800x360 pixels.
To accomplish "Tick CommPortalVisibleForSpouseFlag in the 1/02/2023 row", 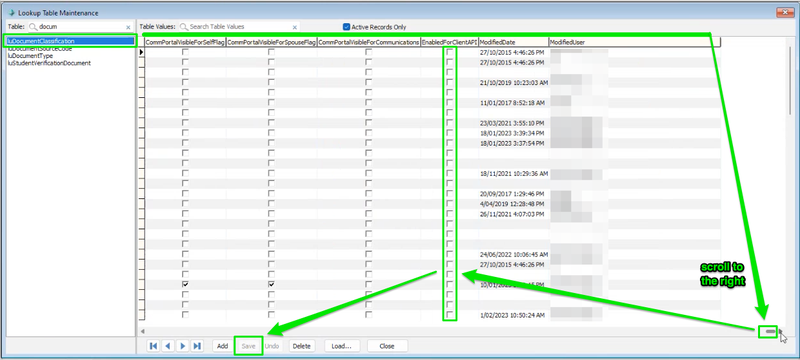I will click(271, 315).
